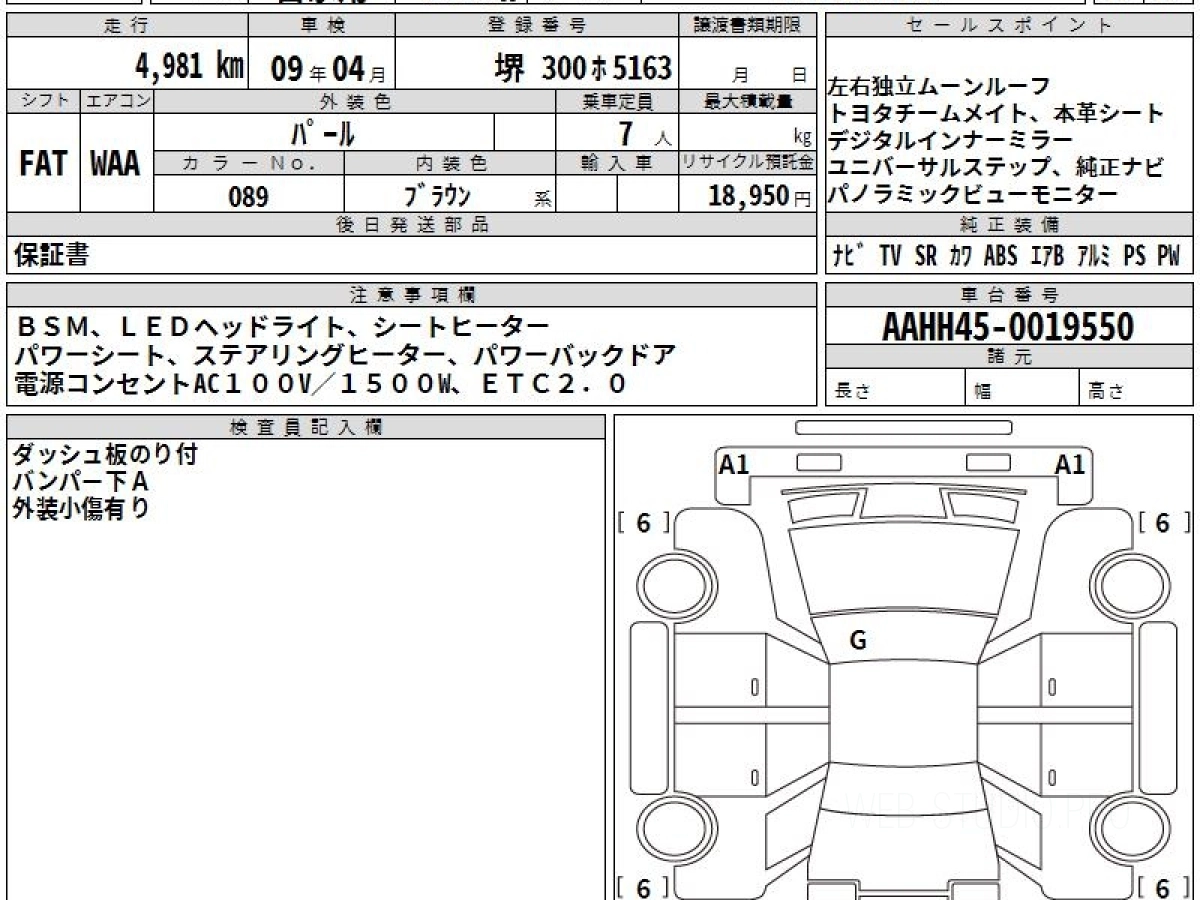Screen dimensions: 1200x900
Task: Click the 電源コンセントAC100V line
Action: (321, 383)
